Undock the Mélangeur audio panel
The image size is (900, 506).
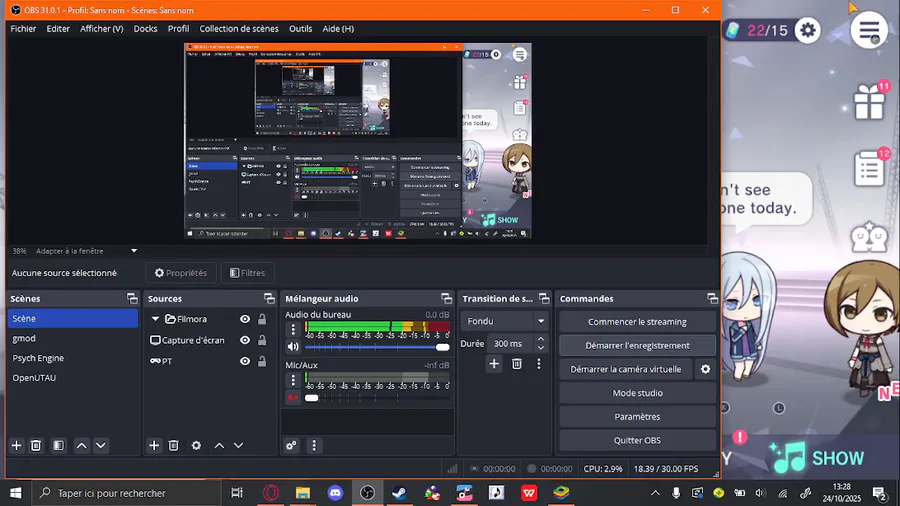[x=447, y=298]
